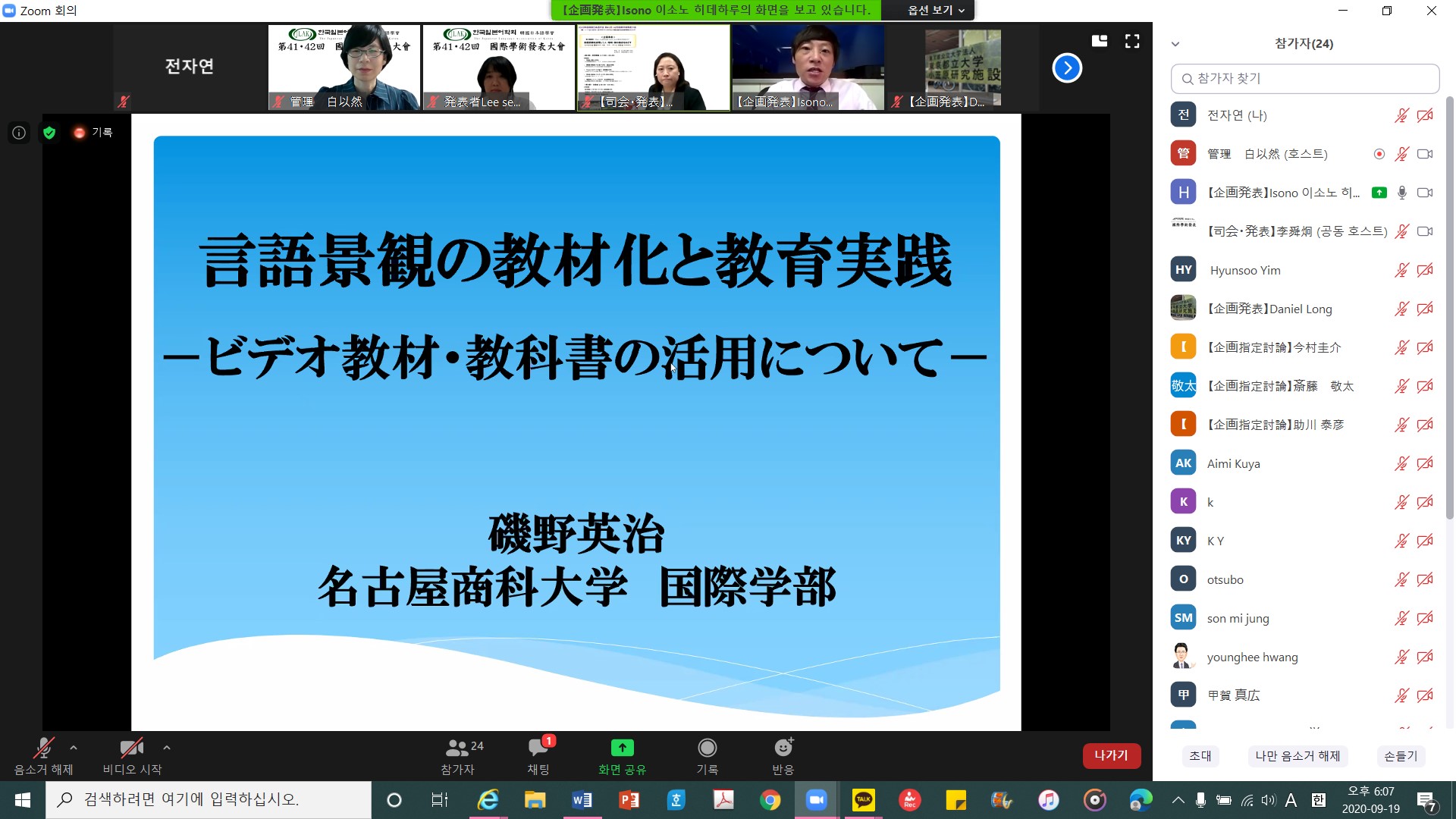This screenshot has height=819, width=1456.
Task: Click the green Share Screen icon
Action: [x=622, y=748]
